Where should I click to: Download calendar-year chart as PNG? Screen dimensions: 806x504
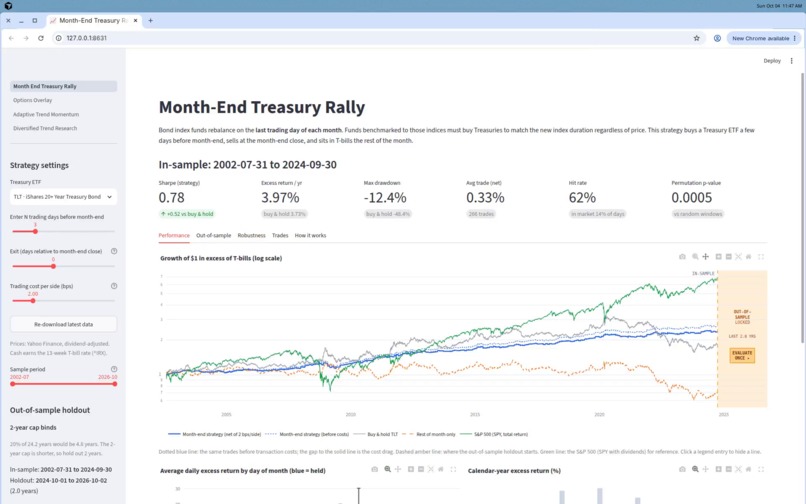(682, 469)
